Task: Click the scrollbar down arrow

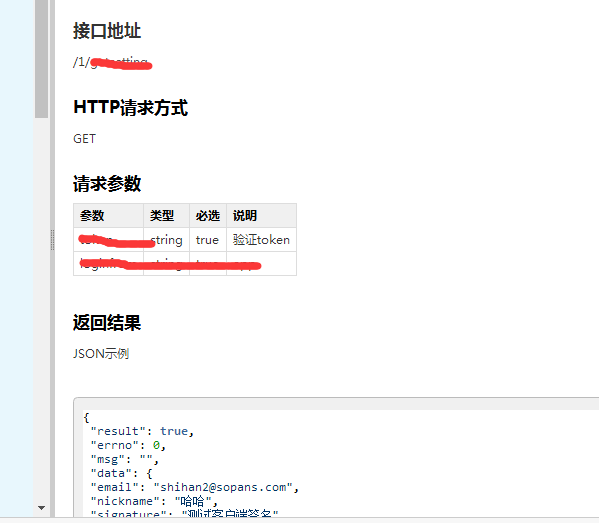Action: pyautogui.click(x=41, y=508)
